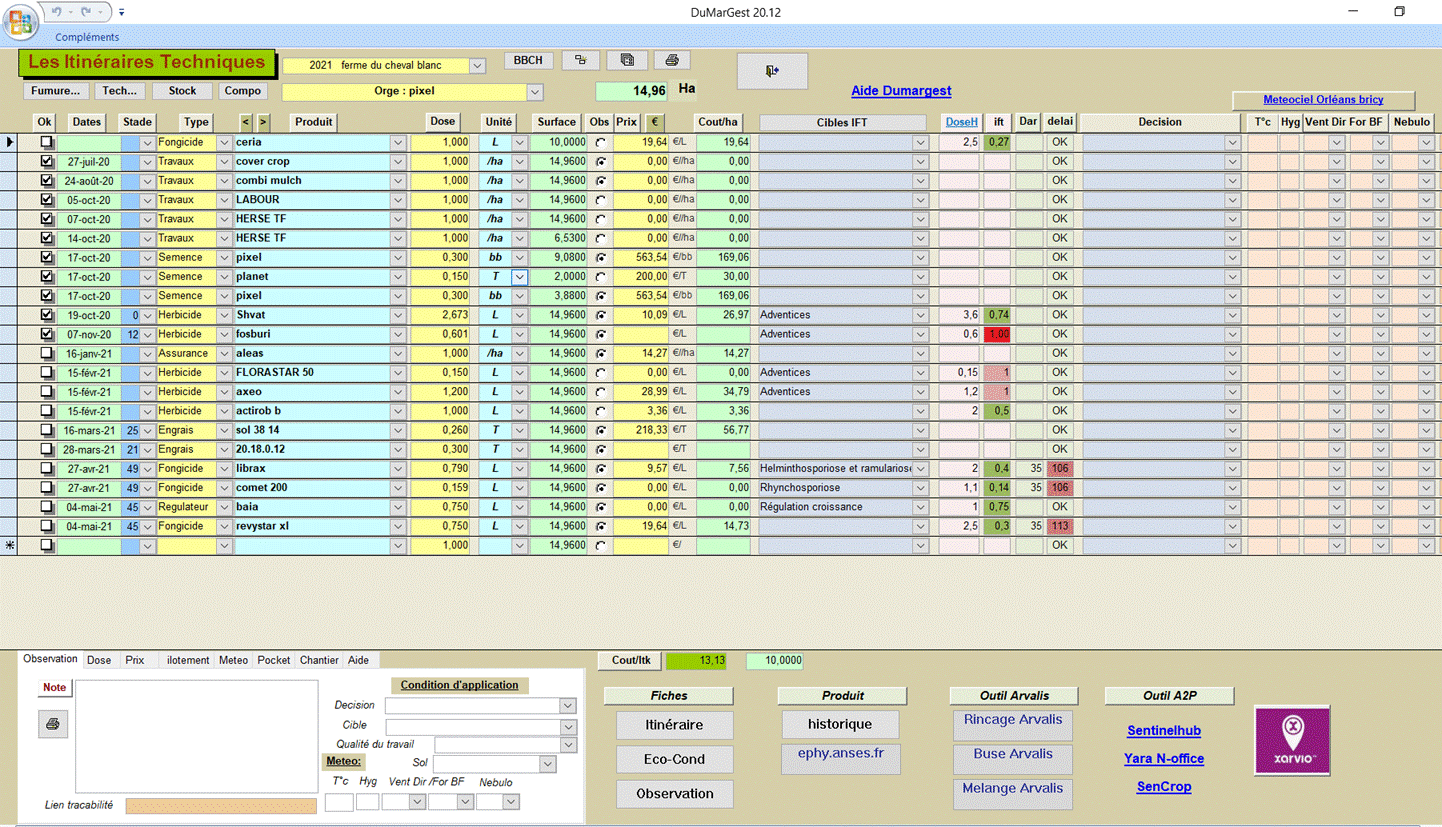Image resolution: width=1442 pixels, height=827 pixels.
Task: Click the '<' previous product button
Action: pyautogui.click(x=246, y=122)
